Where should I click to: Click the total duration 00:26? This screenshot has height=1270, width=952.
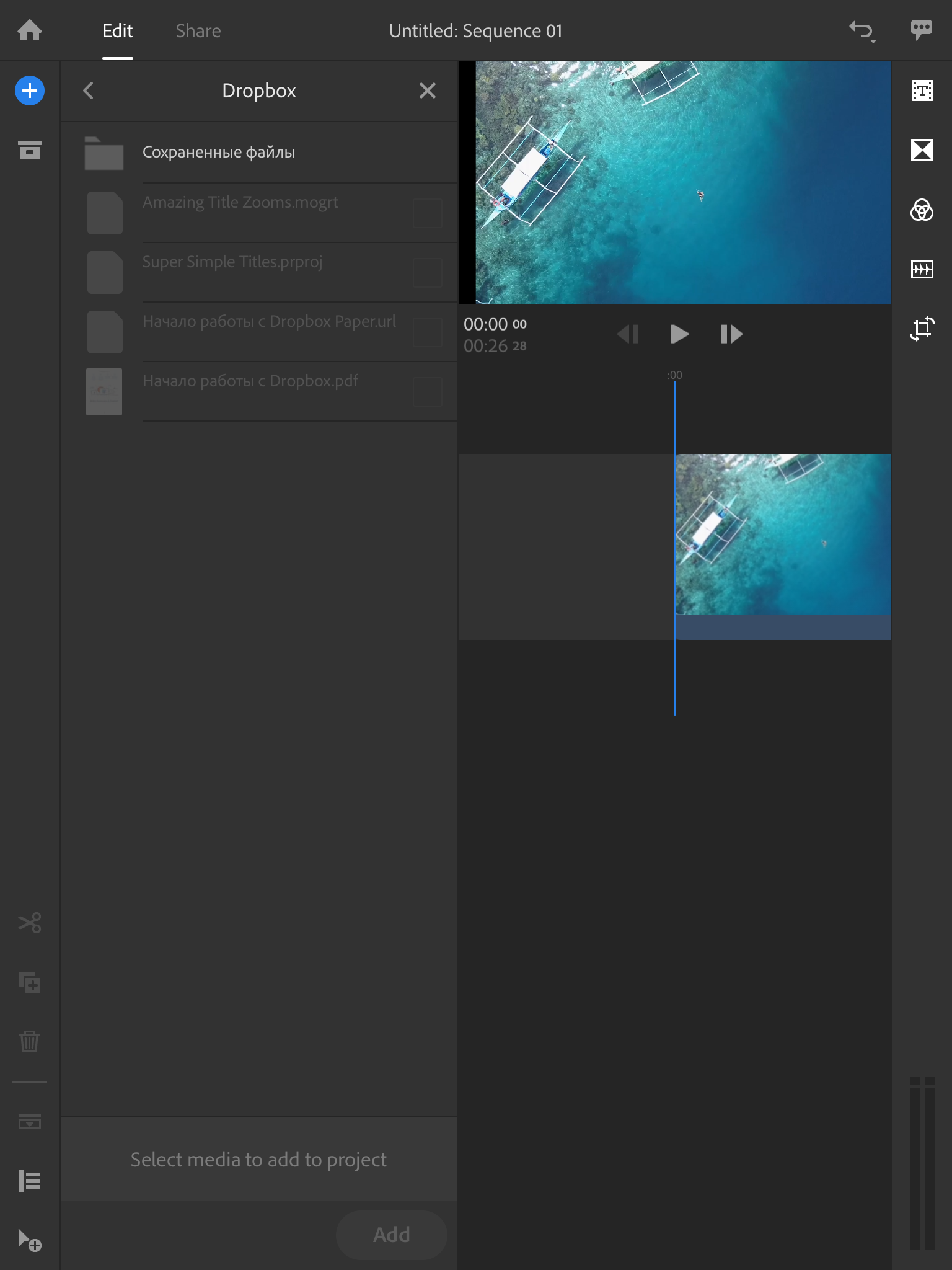[495, 346]
